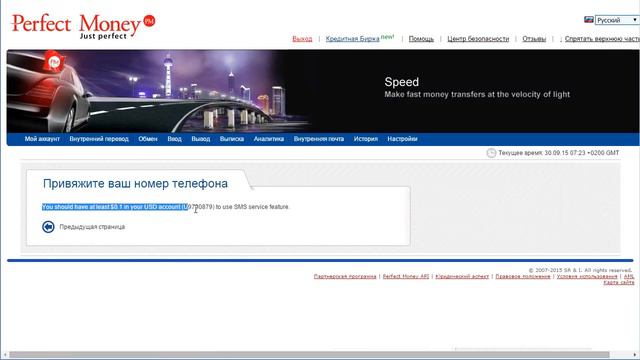Open Карта сайта footer link
Viewport: 640px width, 360px height.
point(619,282)
